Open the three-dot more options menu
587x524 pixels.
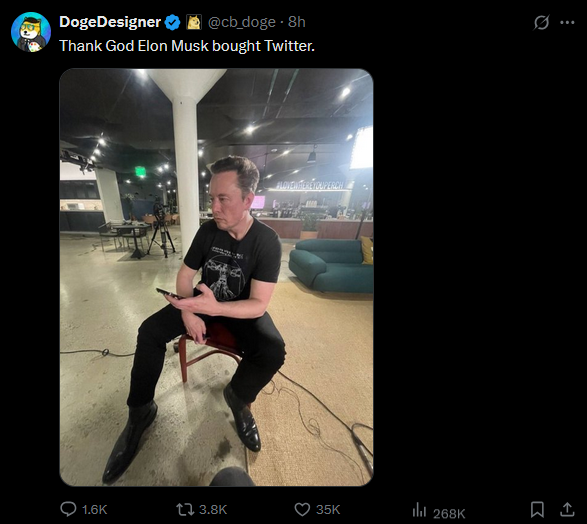coord(567,22)
